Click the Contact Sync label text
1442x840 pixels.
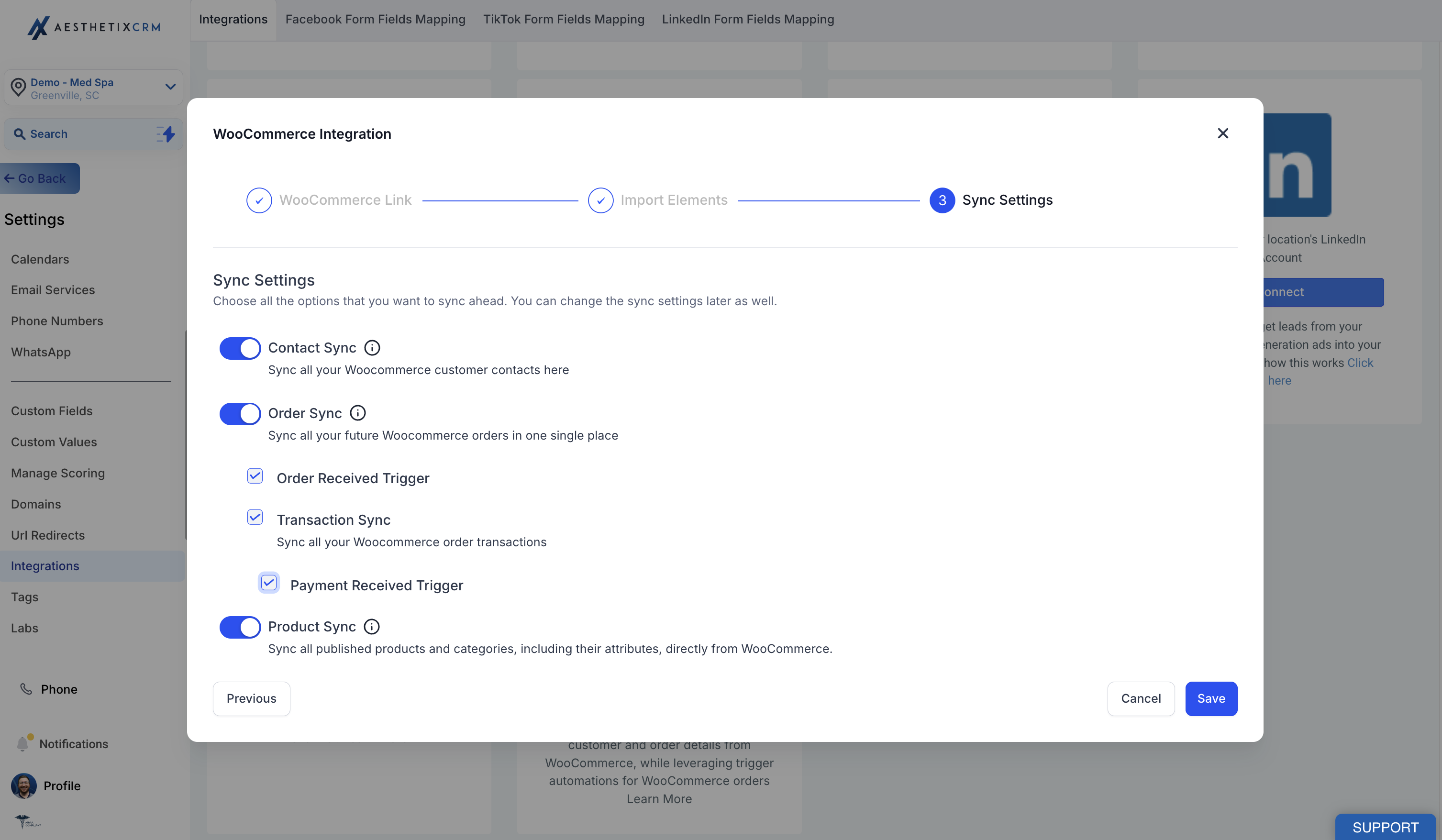(312, 348)
